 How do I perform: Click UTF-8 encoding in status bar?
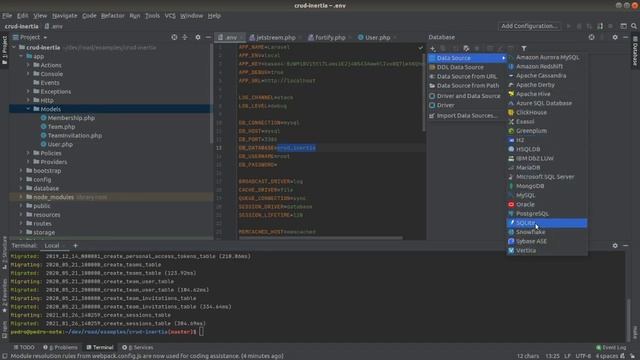pyautogui.click(x=583, y=356)
